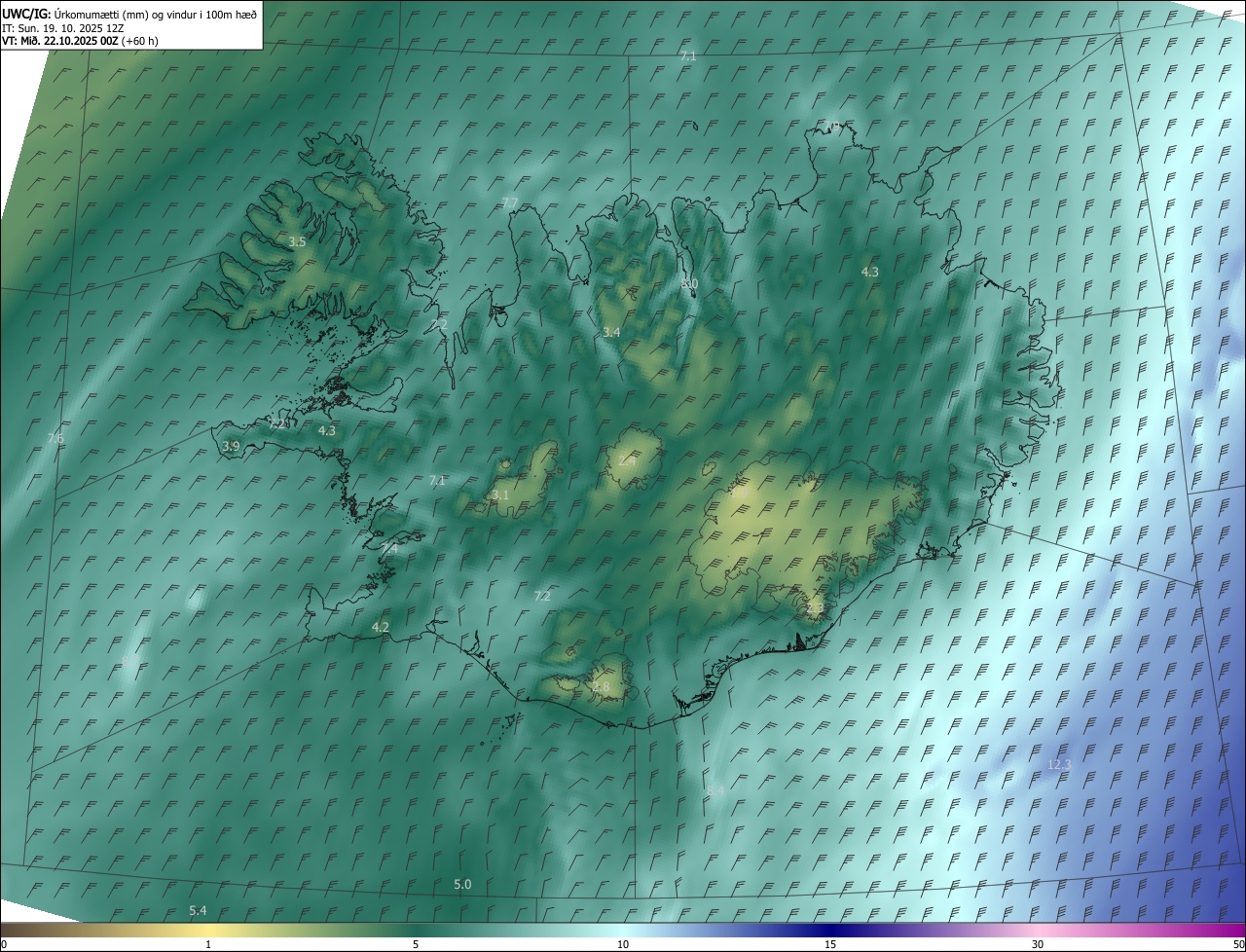Click the map value 7.6
Image resolution: width=1246 pixels, height=952 pixels.
(55, 438)
